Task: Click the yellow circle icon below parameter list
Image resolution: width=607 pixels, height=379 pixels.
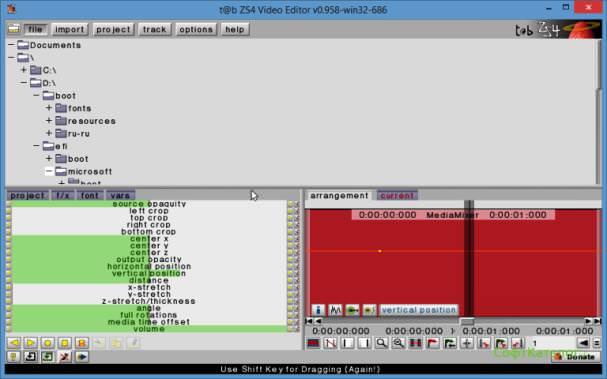Action: pos(48,343)
